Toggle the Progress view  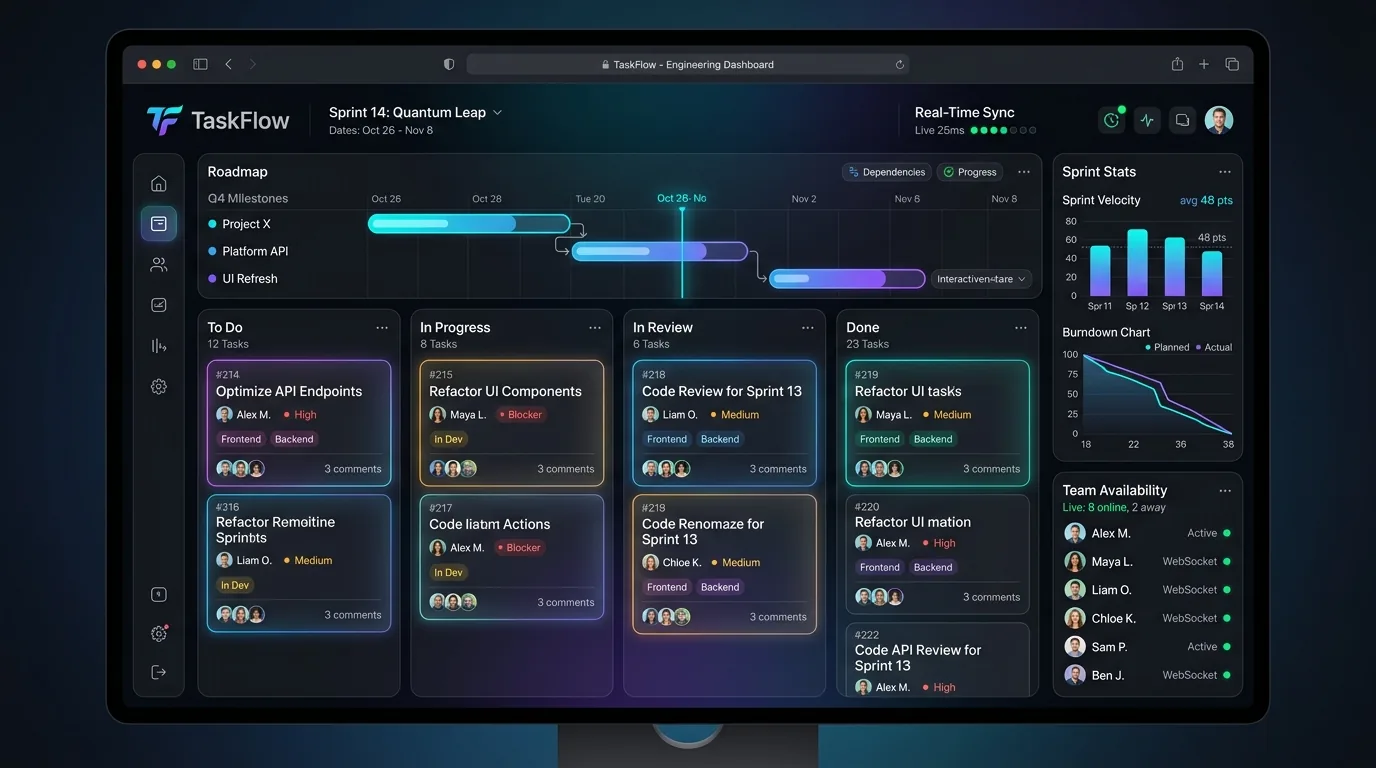point(969,172)
